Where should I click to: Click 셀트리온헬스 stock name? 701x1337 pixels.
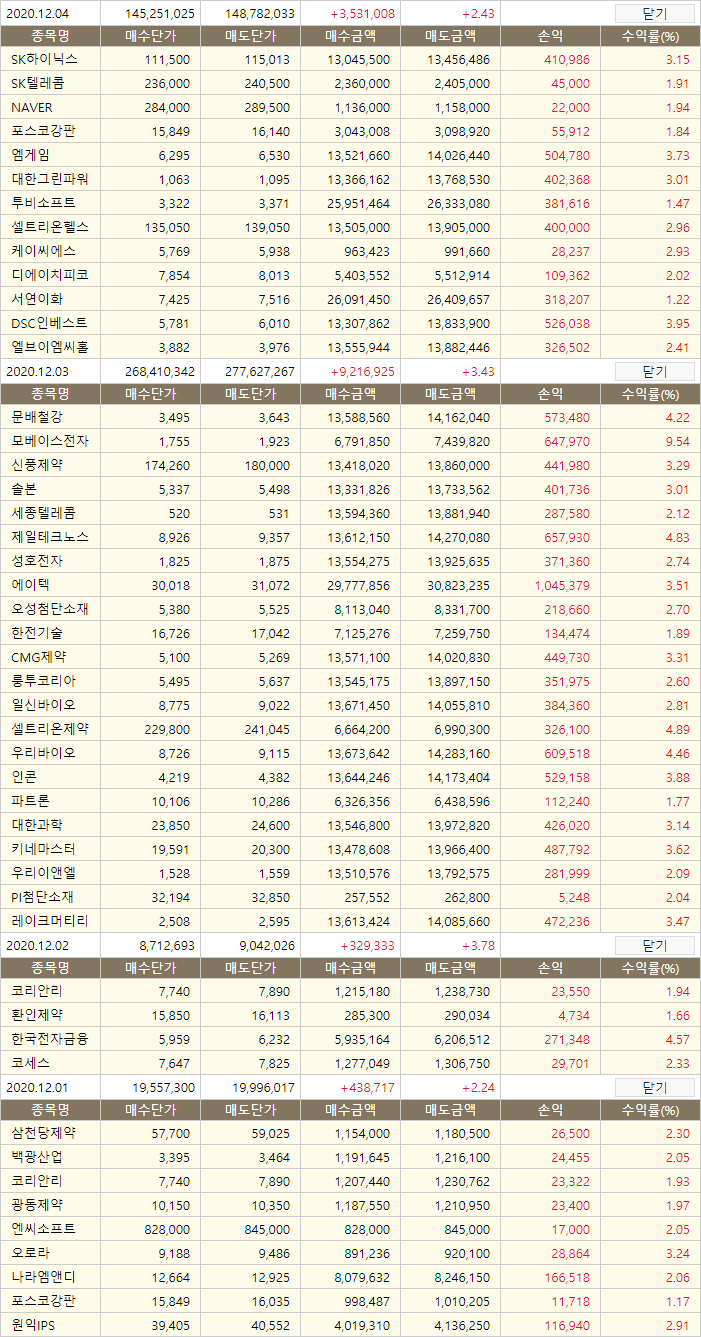click(x=49, y=227)
